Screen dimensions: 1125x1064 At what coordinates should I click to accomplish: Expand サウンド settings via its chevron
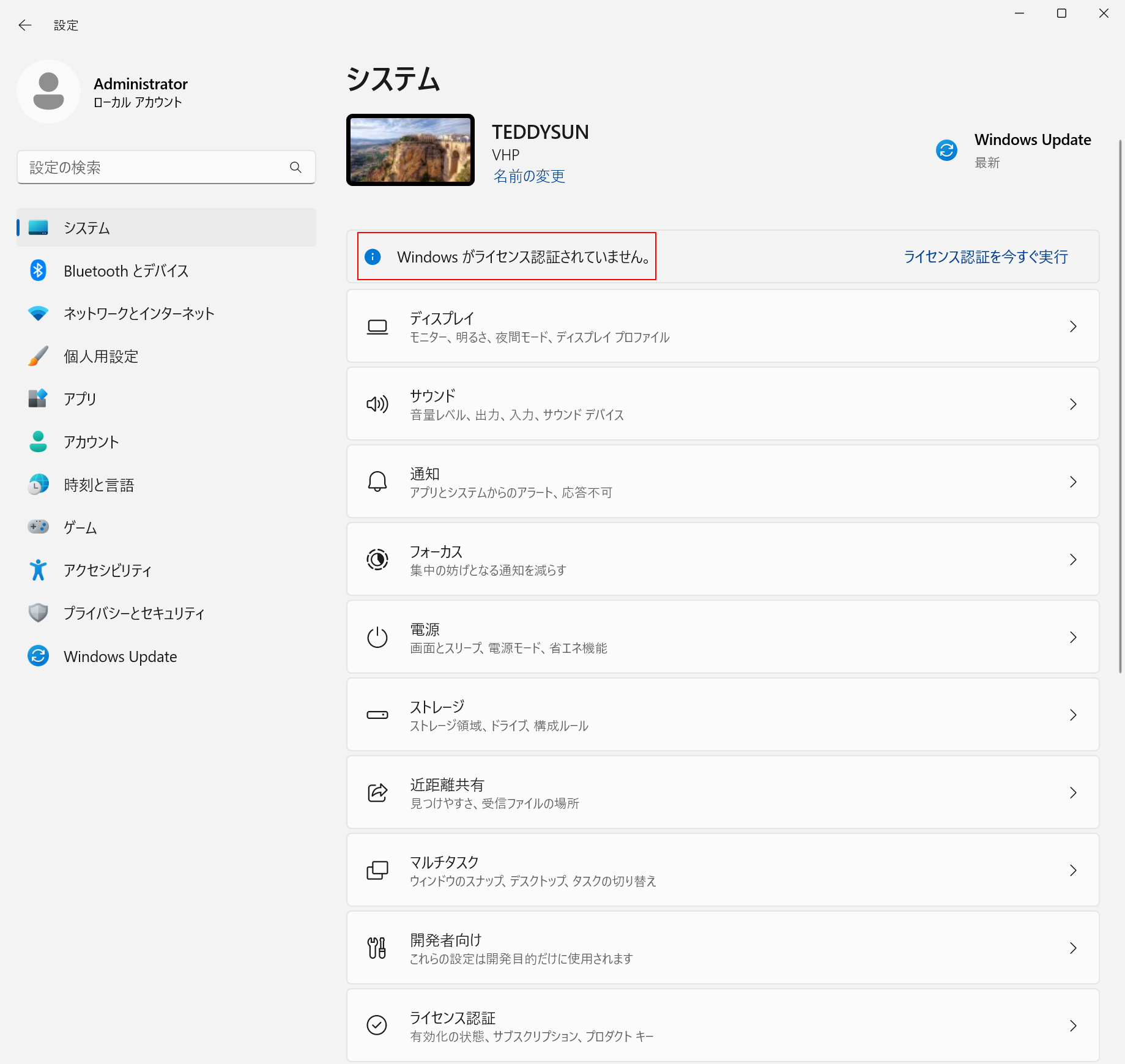pyautogui.click(x=1074, y=404)
